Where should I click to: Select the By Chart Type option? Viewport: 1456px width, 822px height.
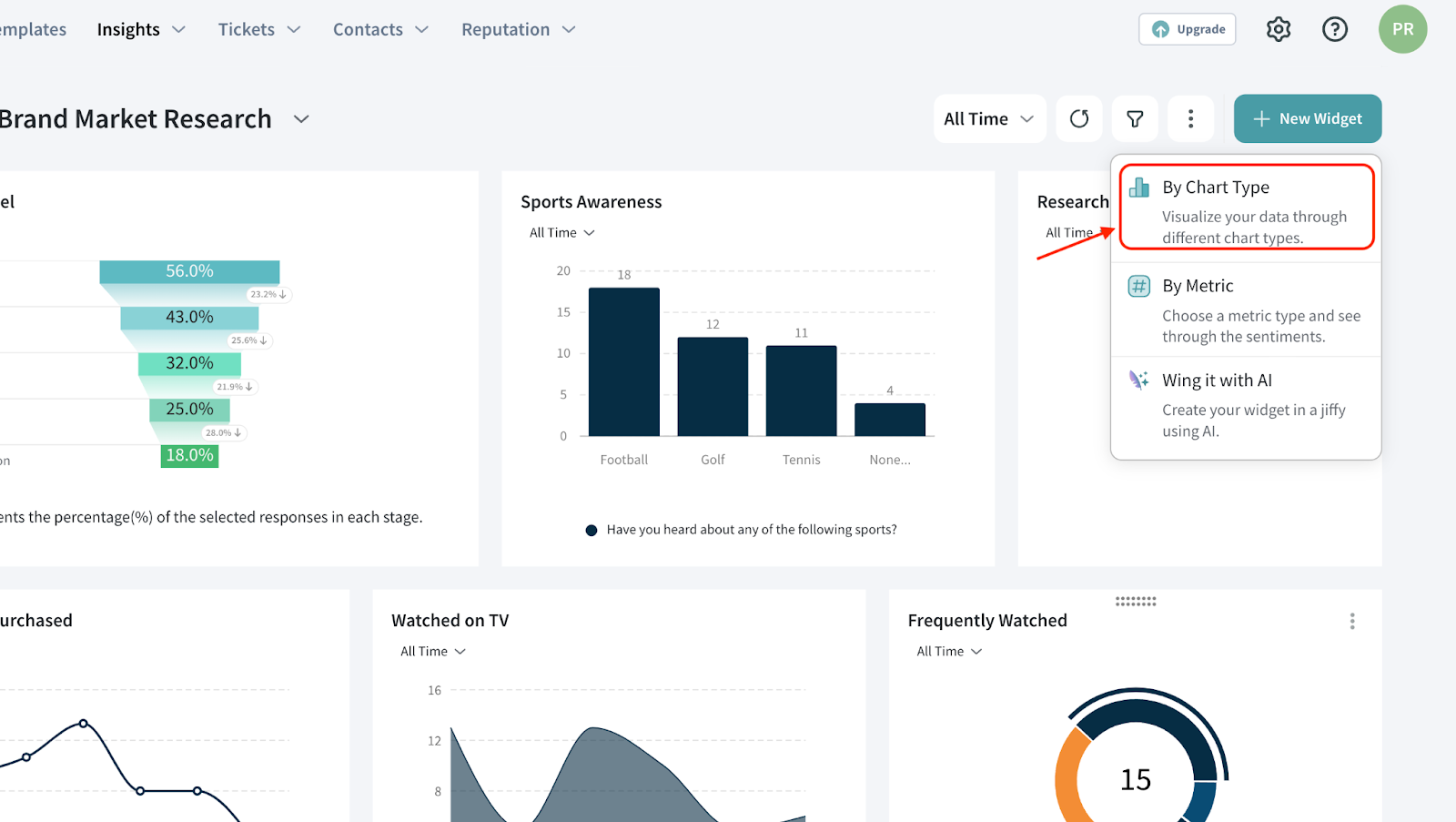click(1246, 208)
